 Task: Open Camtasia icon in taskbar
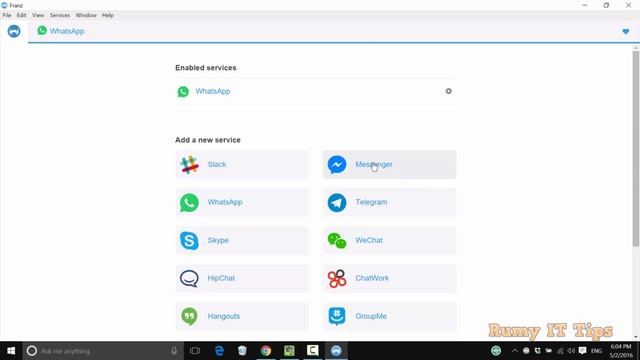click(312, 351)
